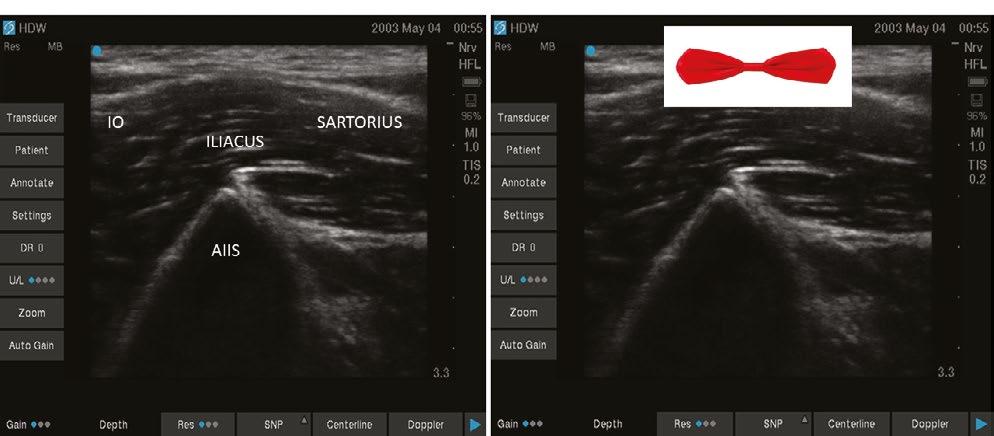Adjust the Gain dots control in the left panel
The height and width of the screenshot is (436, 994).
(29, 425)
